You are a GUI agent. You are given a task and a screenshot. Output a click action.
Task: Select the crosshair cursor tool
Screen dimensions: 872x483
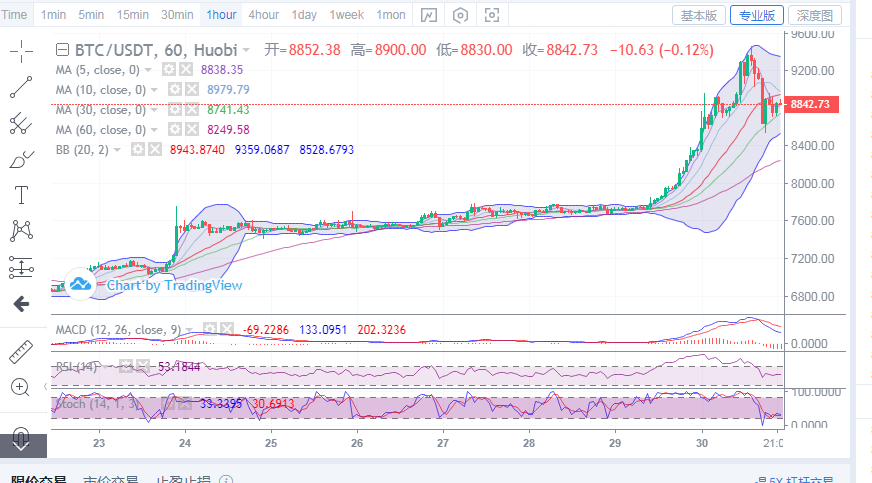(21, 52)
